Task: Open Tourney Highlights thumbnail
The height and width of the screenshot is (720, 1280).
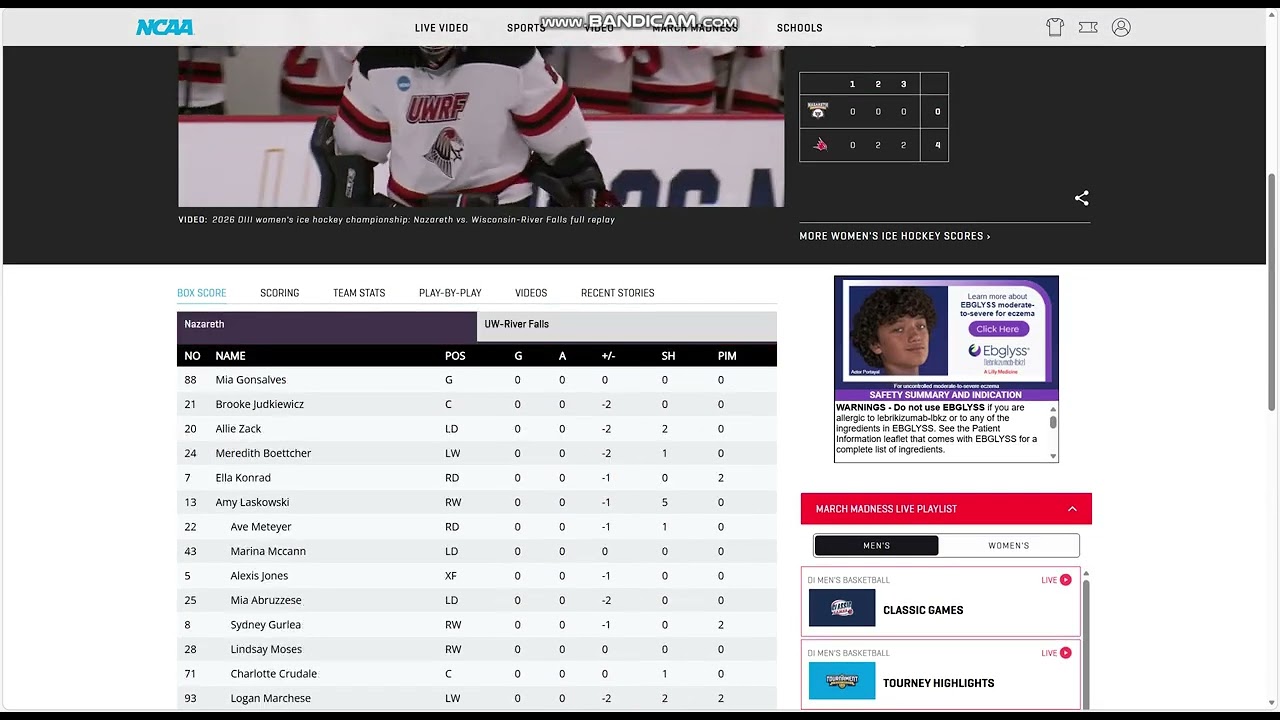Action: [x=841, y=681]
